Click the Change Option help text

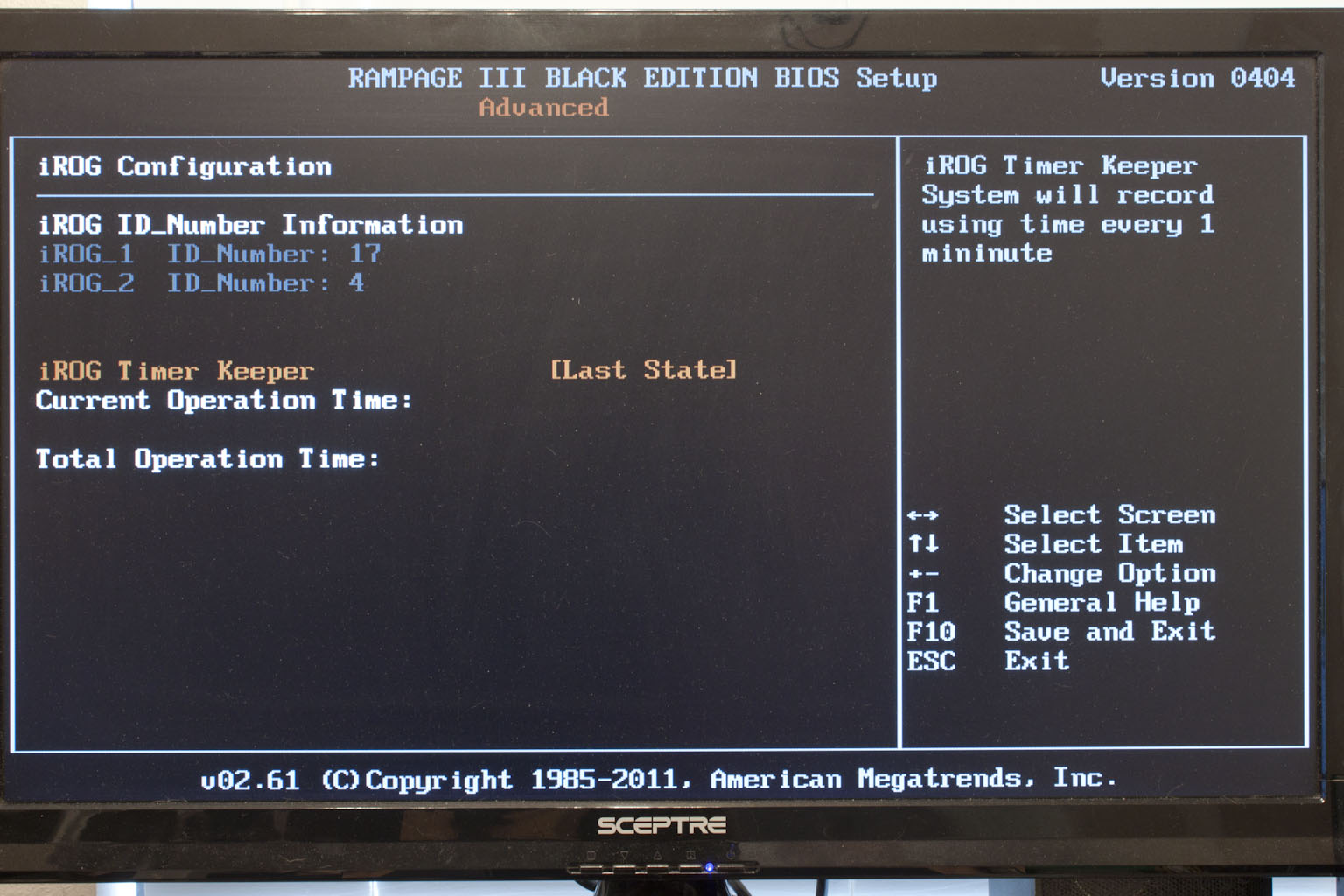(1109, 574)
